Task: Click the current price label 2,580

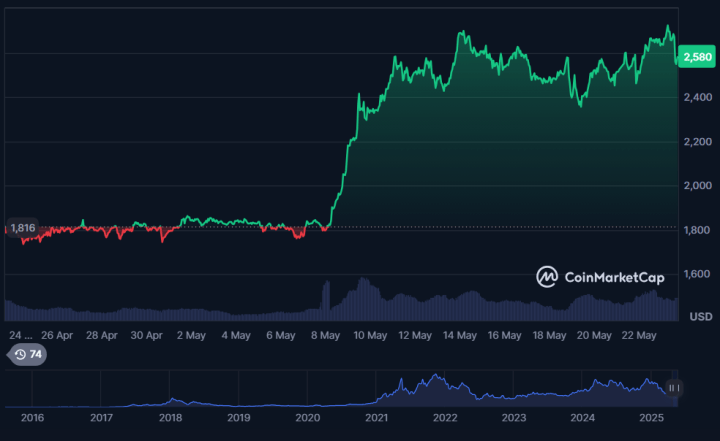Action: click(x=696, y=59)
